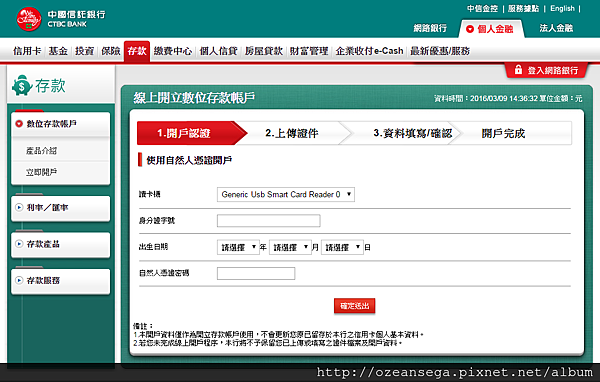Viewport: 600px width, 382px height.
Task: Click the 登入網路銀行 login button
Action: [x=547, y=70]
